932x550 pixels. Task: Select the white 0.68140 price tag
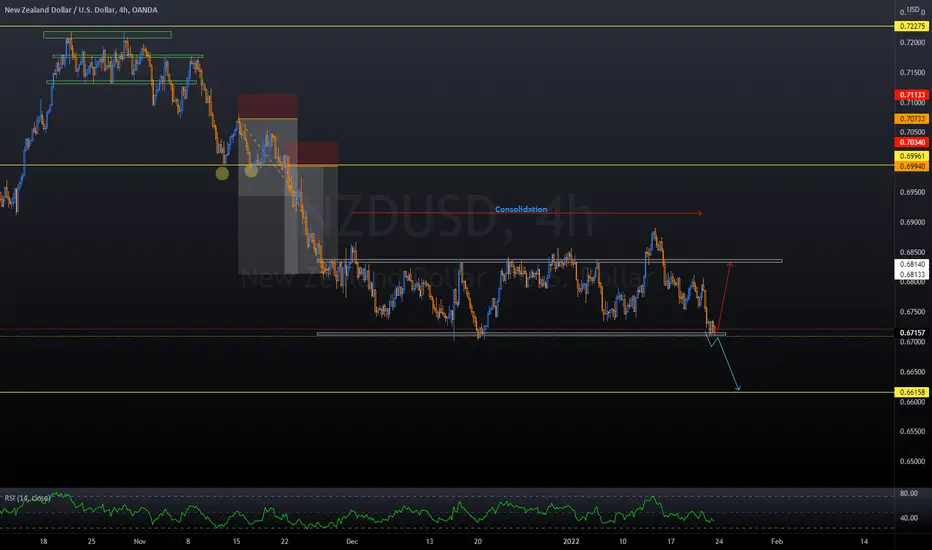tap(912, 264)
